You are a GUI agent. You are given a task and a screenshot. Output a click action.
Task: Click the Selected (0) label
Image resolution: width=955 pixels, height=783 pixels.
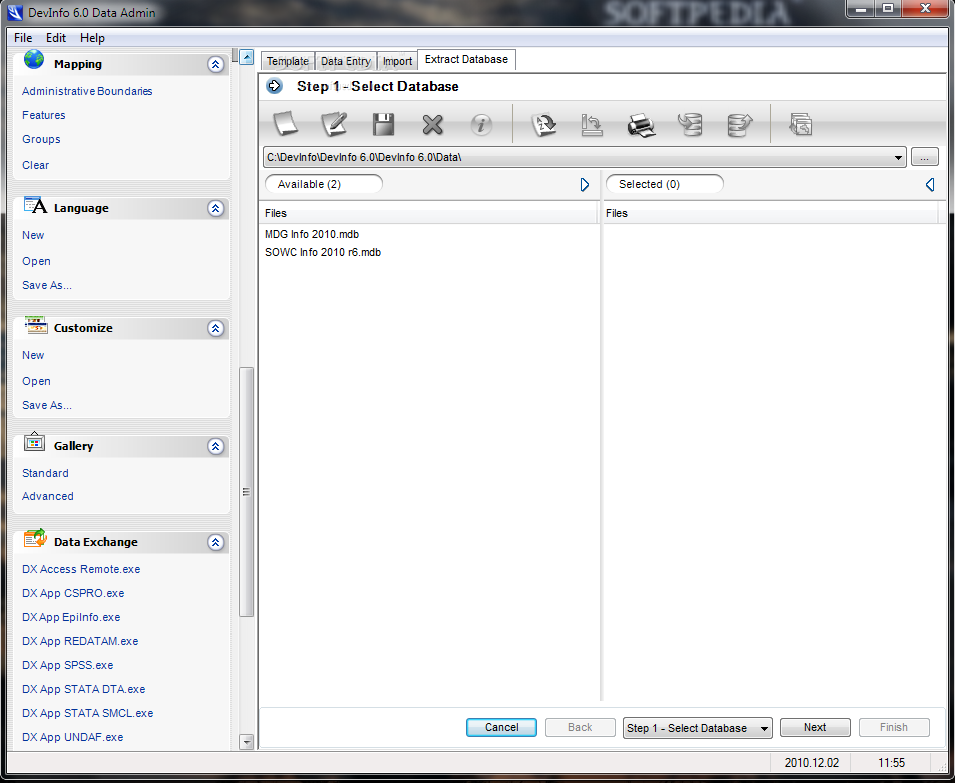click(664, 184)
